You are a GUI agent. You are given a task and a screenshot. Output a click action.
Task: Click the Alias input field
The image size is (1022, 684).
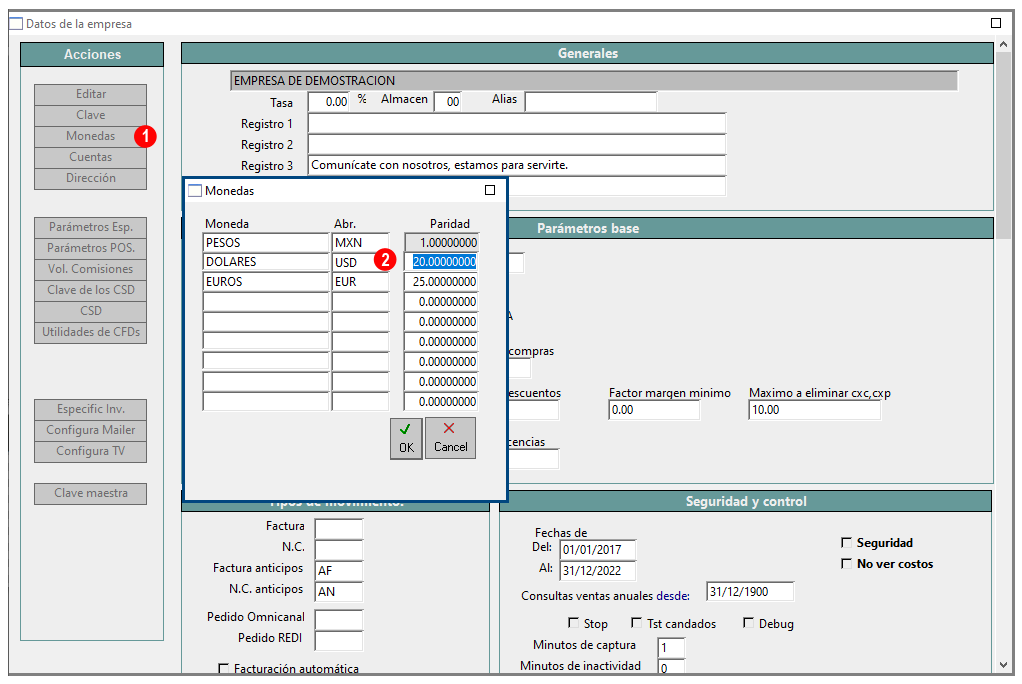[591, 102]
